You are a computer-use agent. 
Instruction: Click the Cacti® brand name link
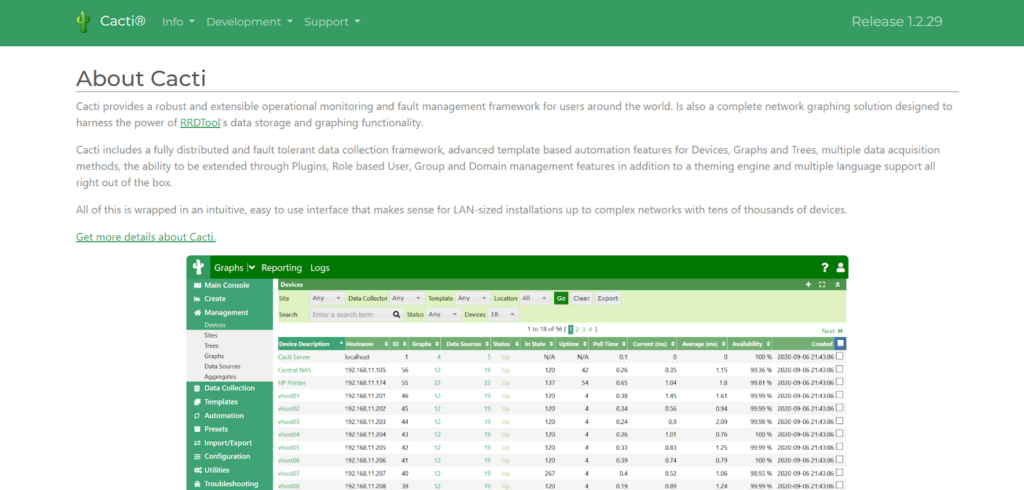(123, 22)
